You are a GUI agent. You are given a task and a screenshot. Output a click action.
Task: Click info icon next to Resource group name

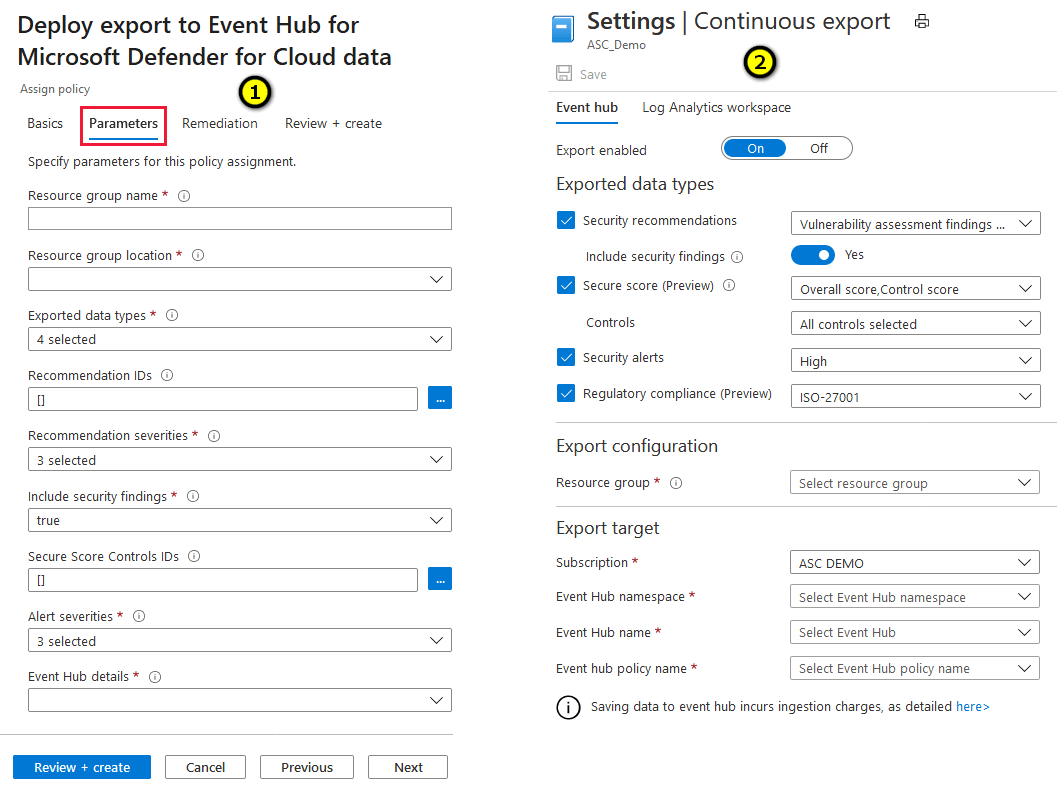[x=182, y=196]
